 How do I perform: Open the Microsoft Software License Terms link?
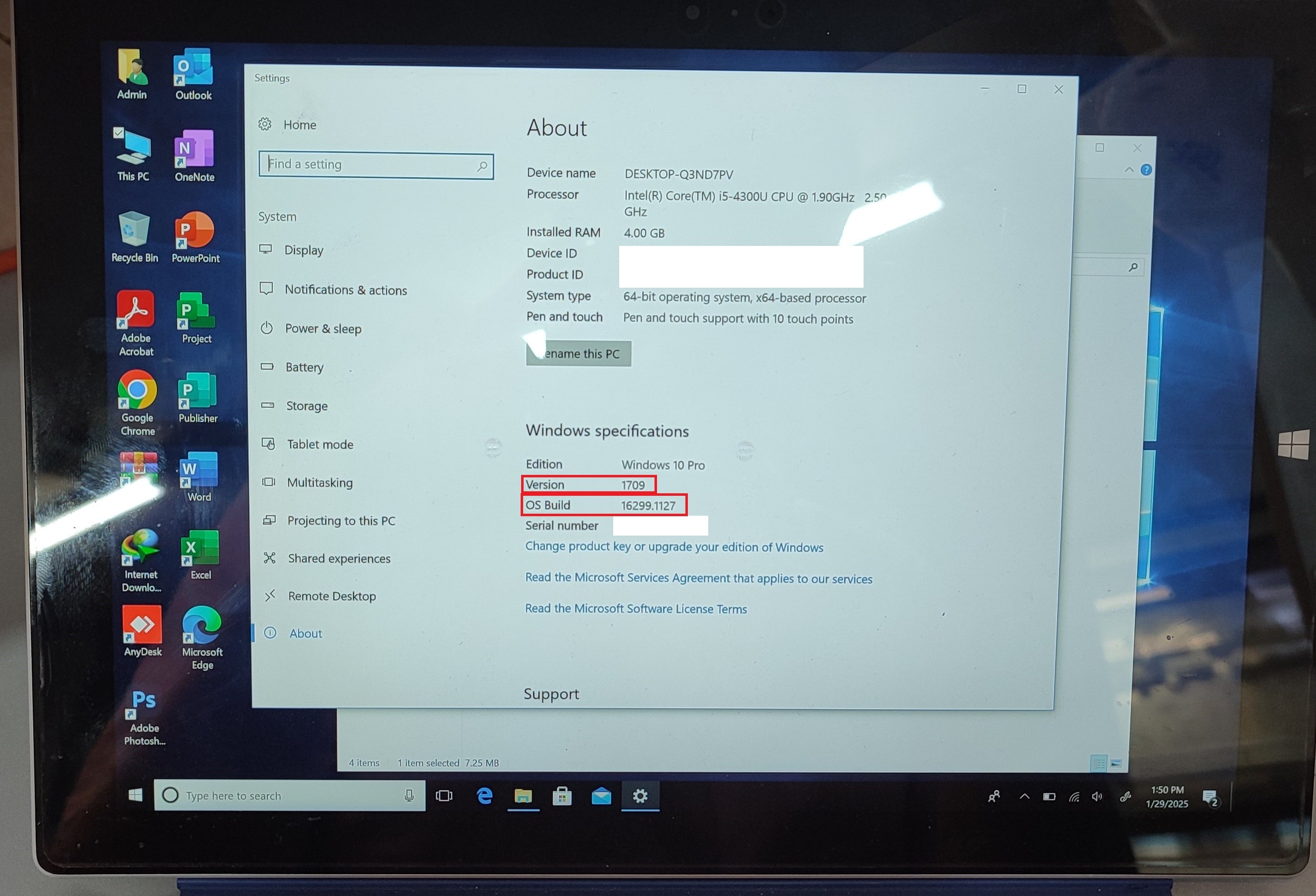[x=635, y=609]
